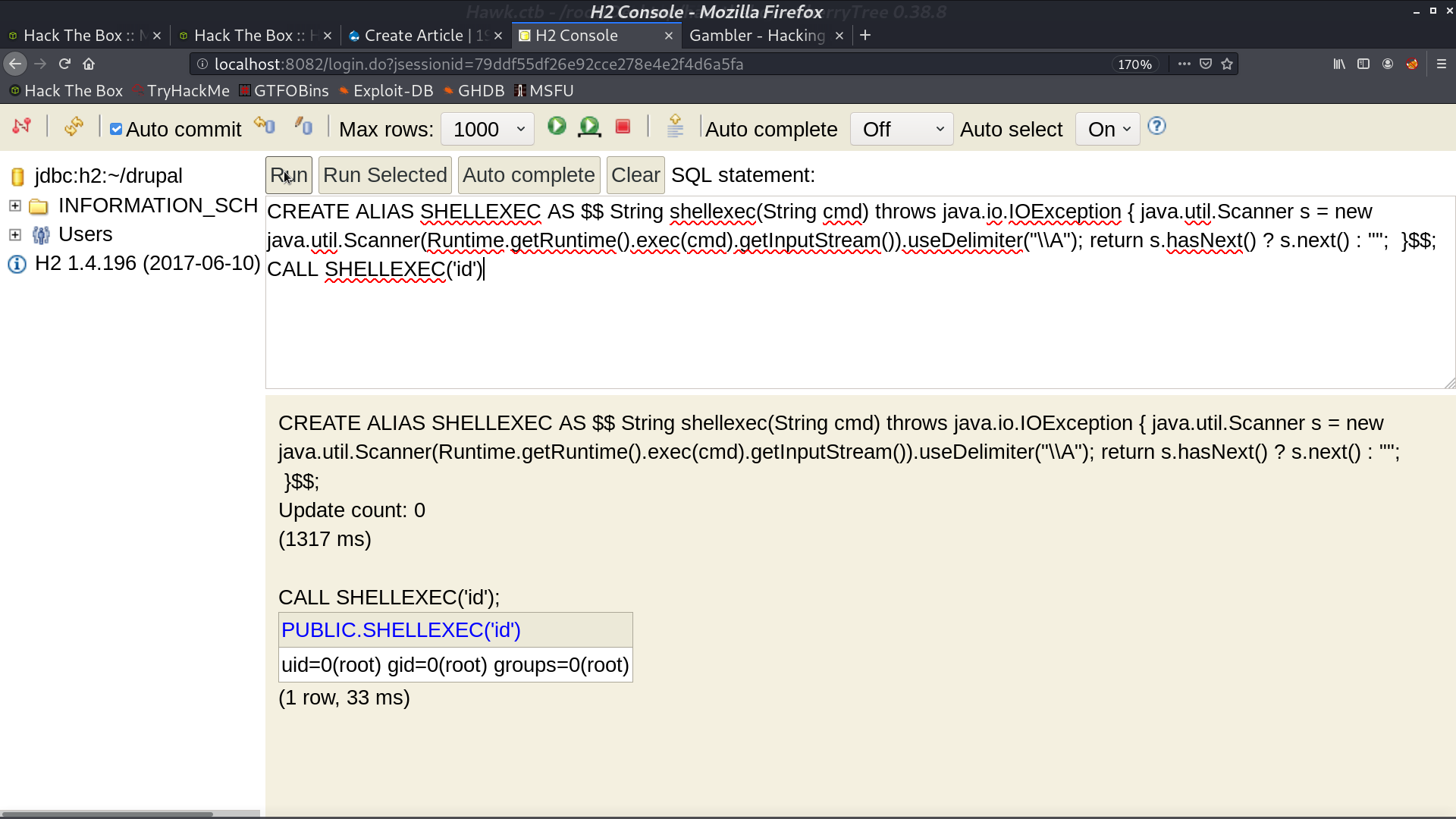Open the Exploit-DB bookmark
This screenshot has width=1456, height=819.
386,91
